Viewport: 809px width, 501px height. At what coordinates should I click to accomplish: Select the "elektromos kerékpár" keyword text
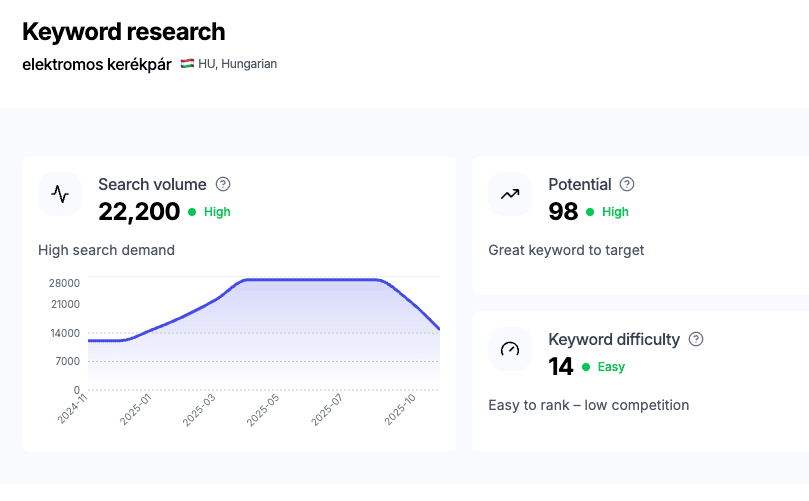[x=97, y=64]
